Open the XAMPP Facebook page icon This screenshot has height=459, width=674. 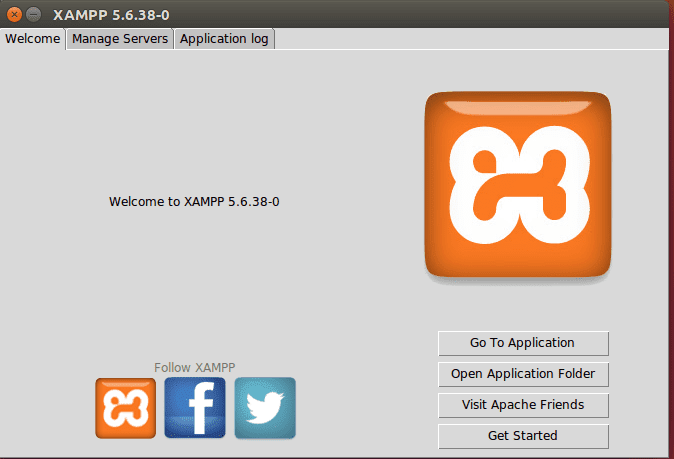pos(195,407)
